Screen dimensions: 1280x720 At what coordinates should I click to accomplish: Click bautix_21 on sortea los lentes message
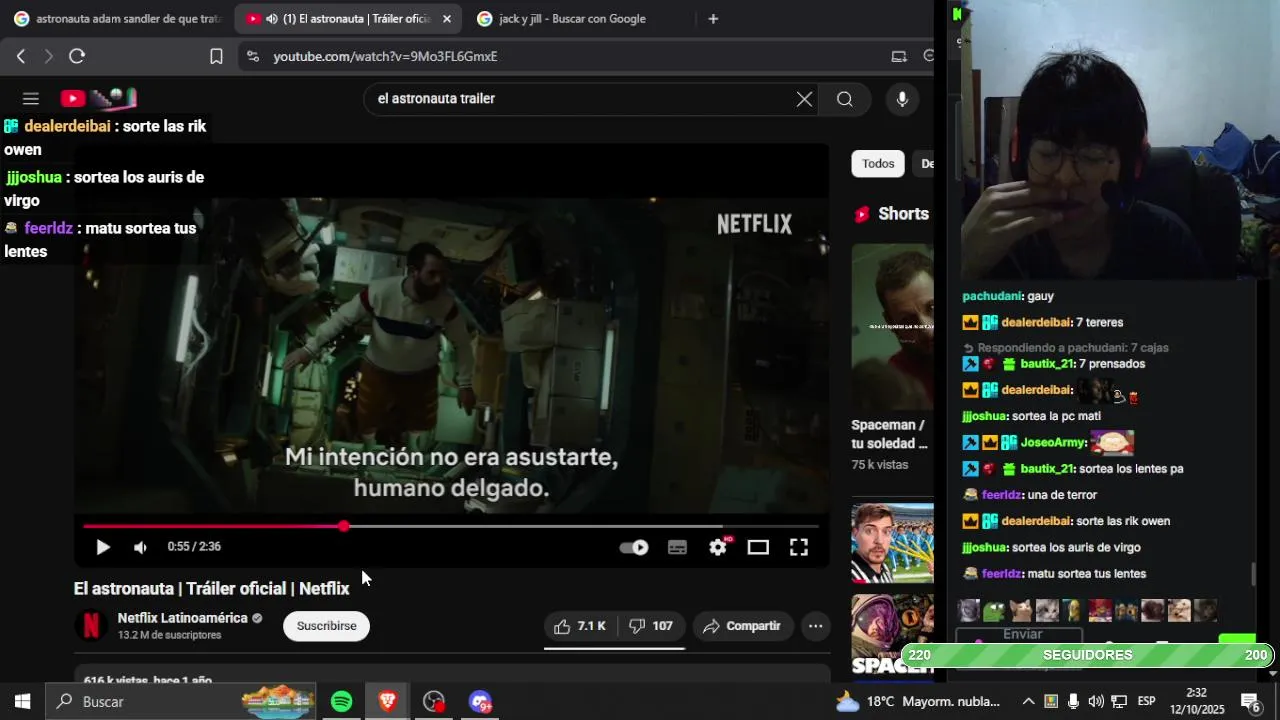click(x=1047, y=469)
